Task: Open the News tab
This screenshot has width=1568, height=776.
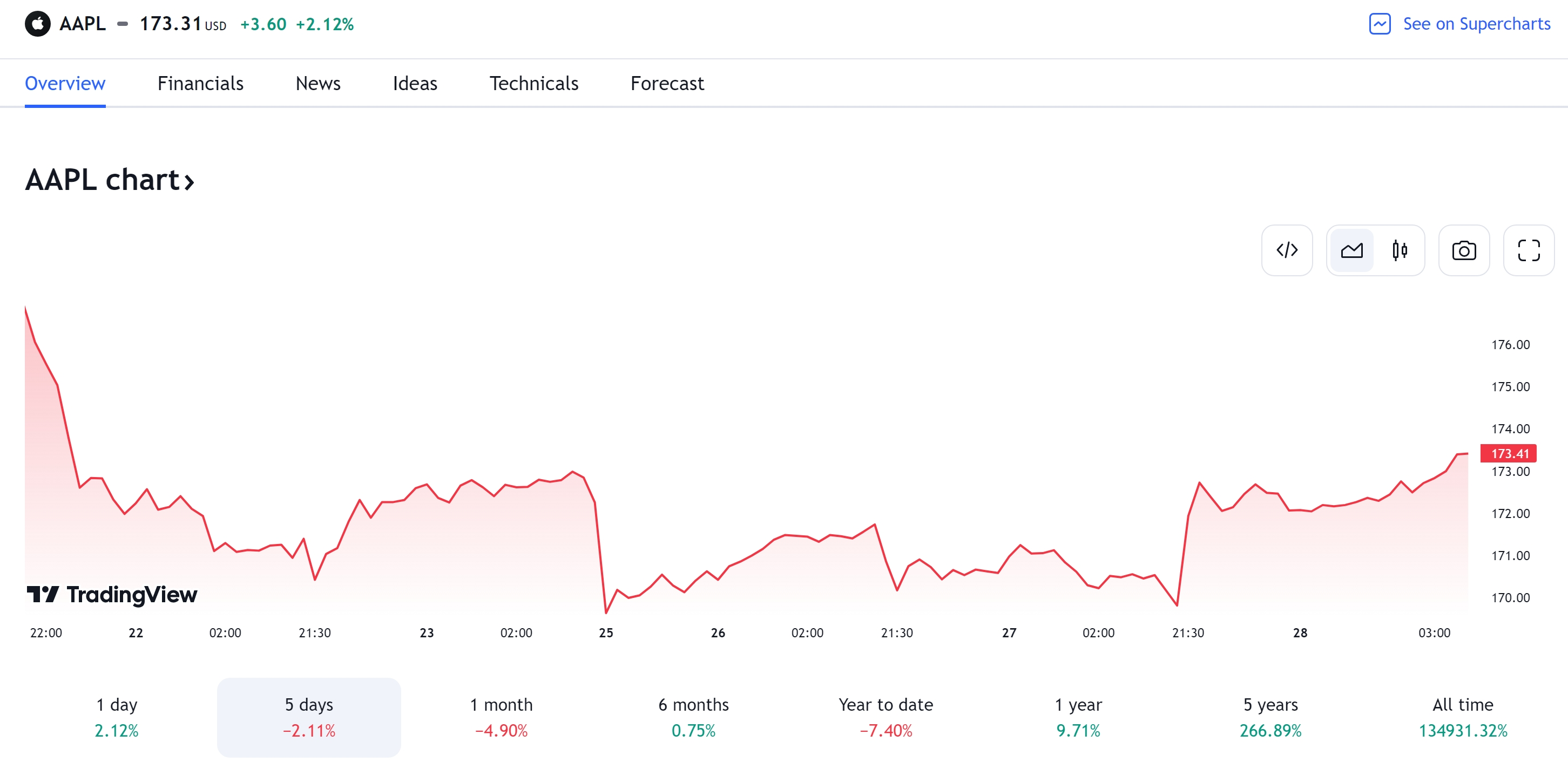Action: point(317,83)
